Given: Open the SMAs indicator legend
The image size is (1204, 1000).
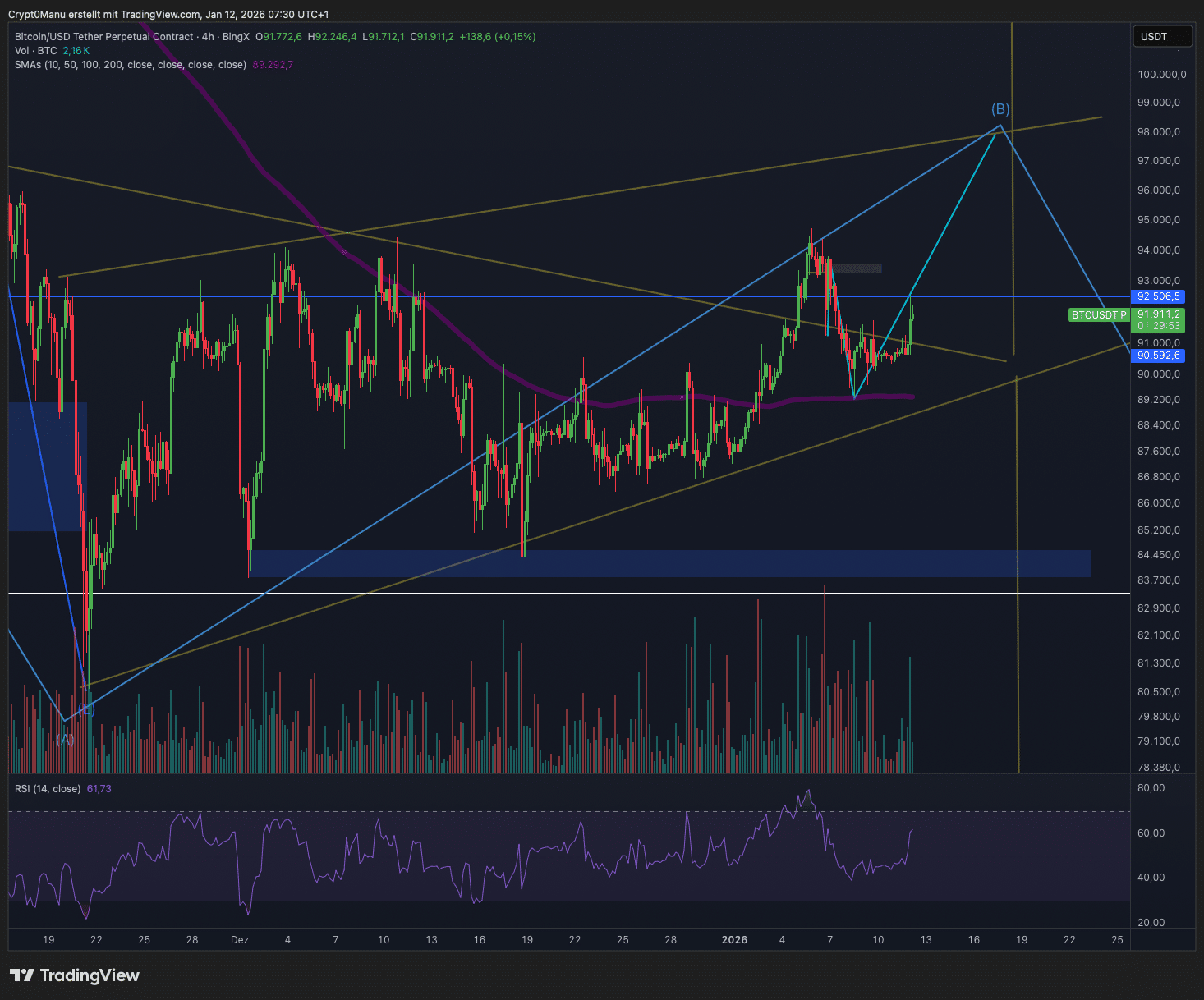Looking at the screenshot, I should click(130, 65).
